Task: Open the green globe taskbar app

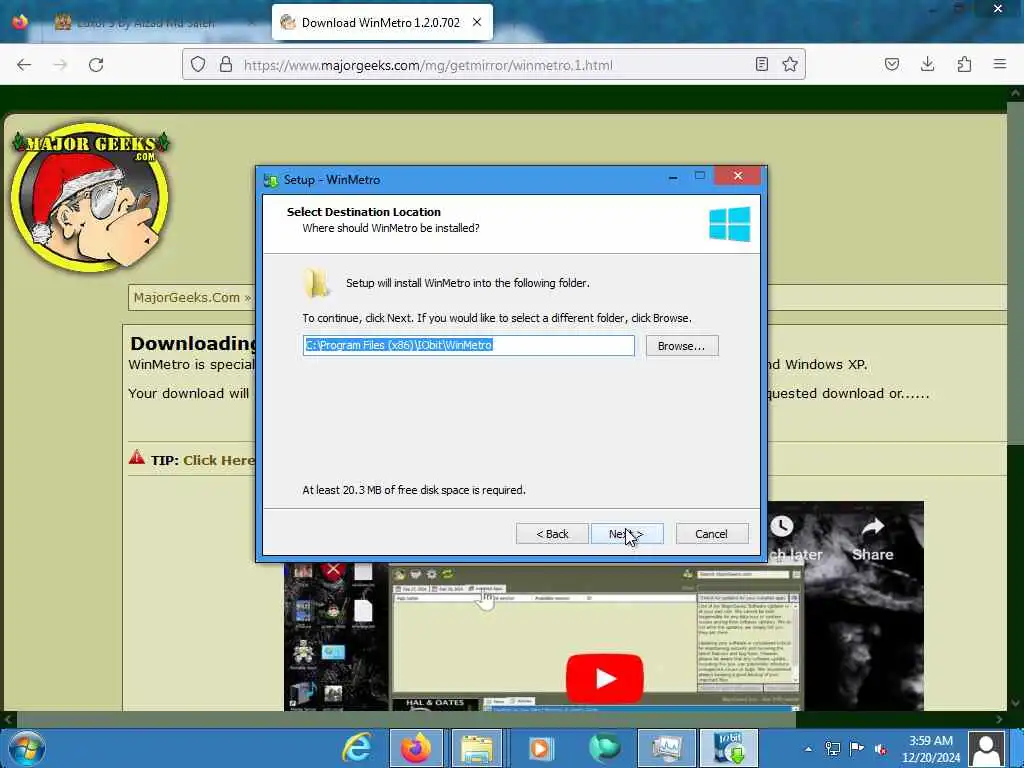Action: pos(605,748)
